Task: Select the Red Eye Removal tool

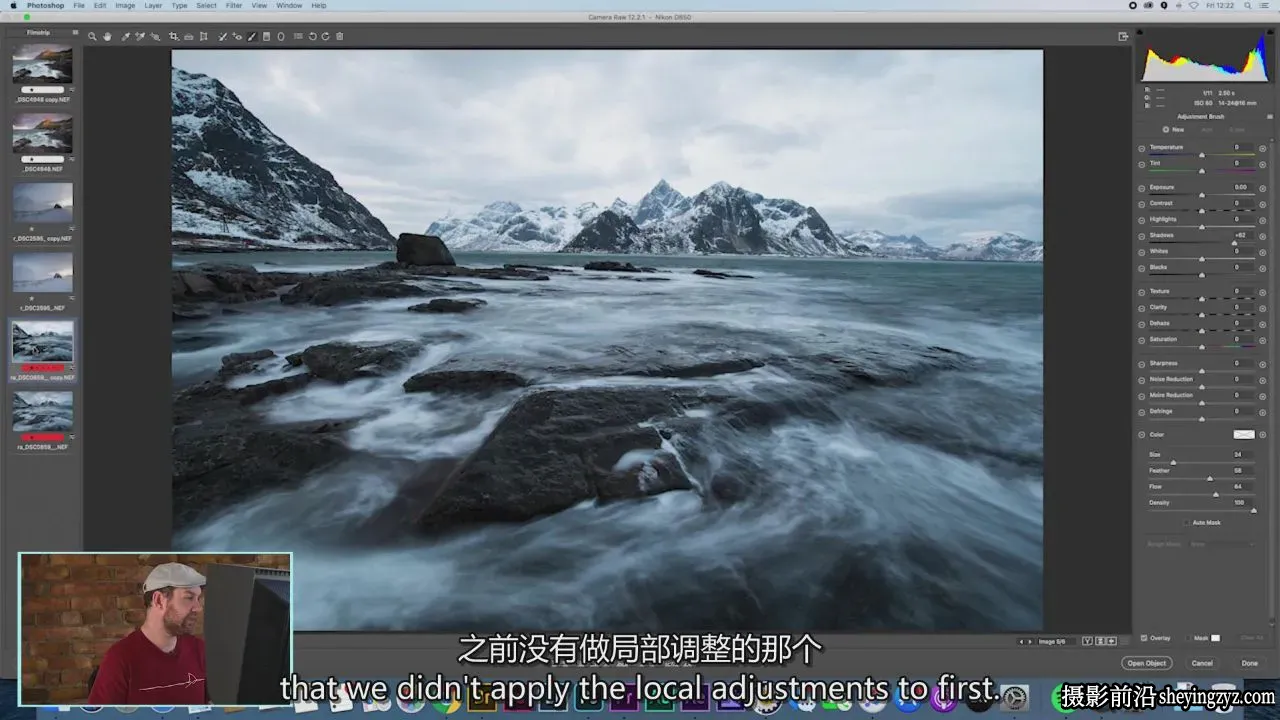Action: [x=237, y=36]
